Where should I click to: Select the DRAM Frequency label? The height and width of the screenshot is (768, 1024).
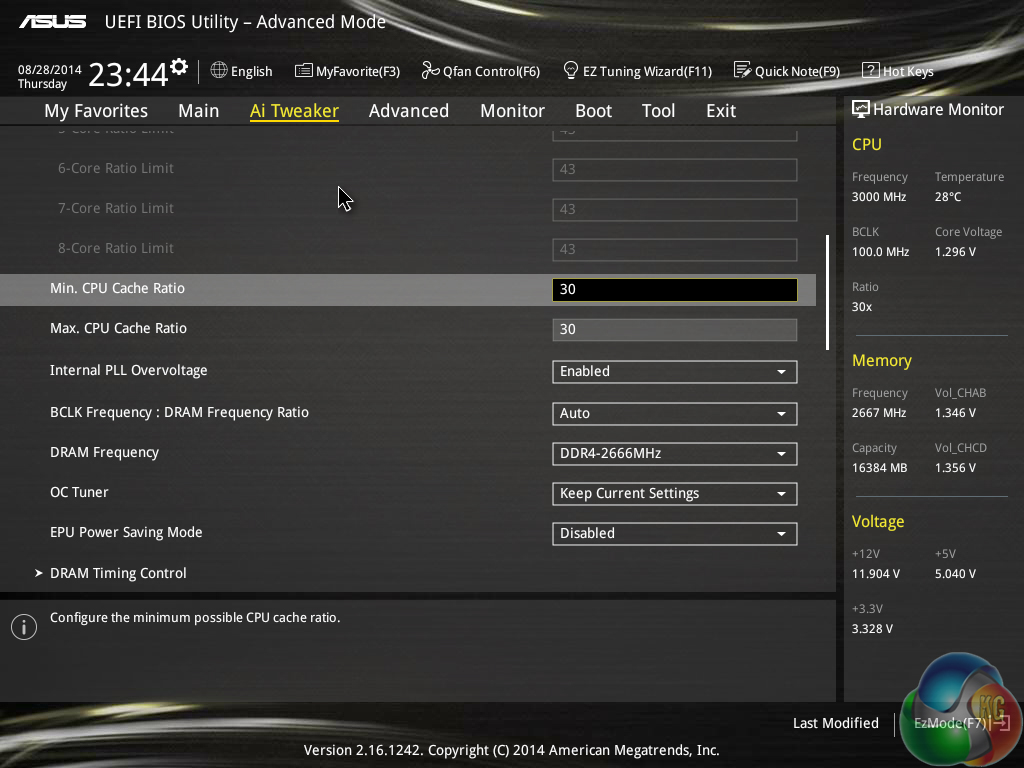(x=104, y=453)
